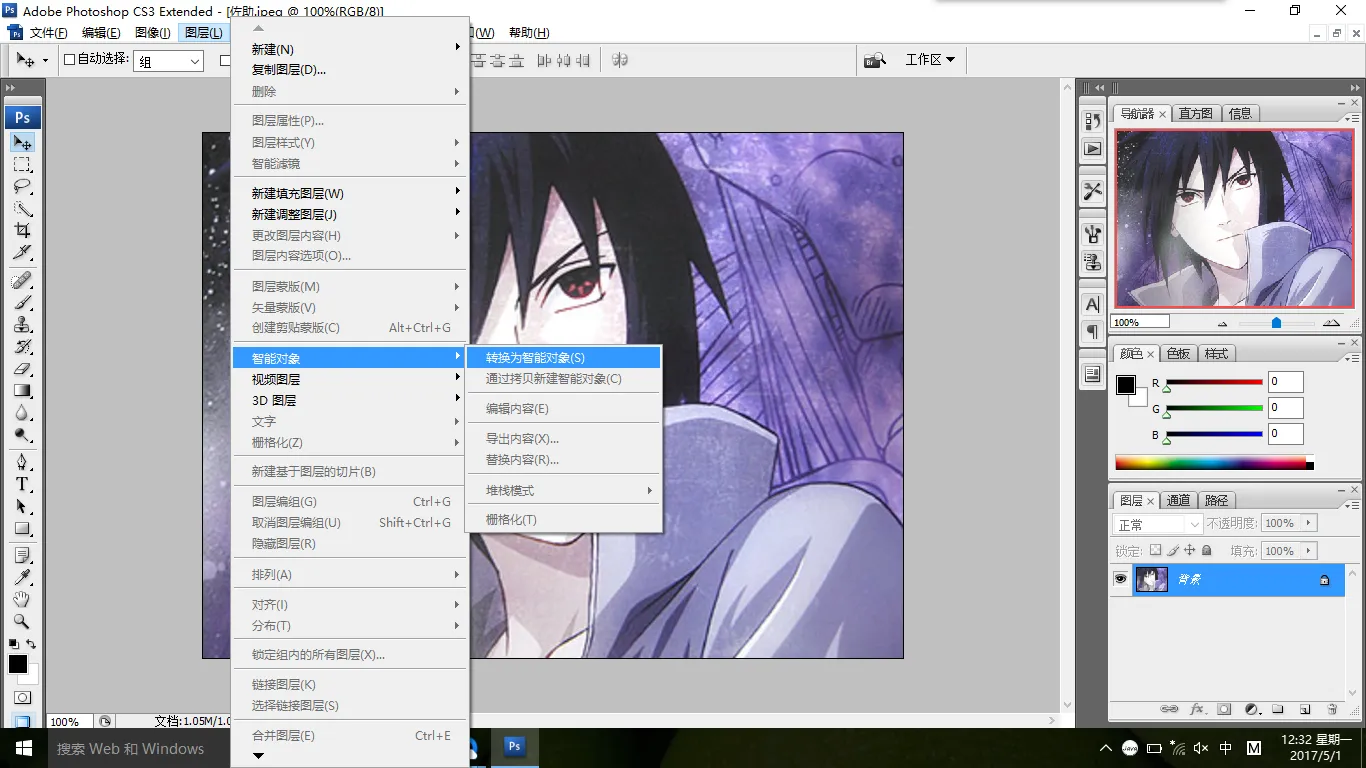Toggle Quick Mask mode icon

pyautogui.click(x=22, y=697)
